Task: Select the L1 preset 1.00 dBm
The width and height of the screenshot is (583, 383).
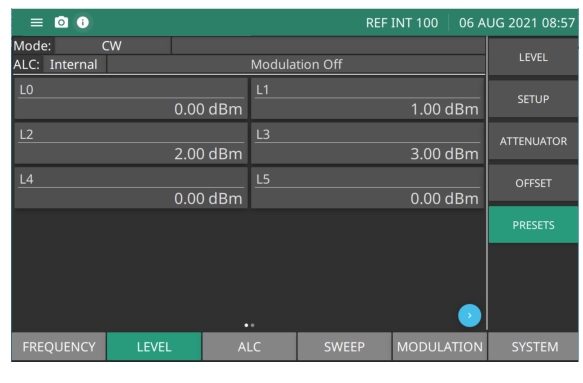Action: (x=367, y=99)
